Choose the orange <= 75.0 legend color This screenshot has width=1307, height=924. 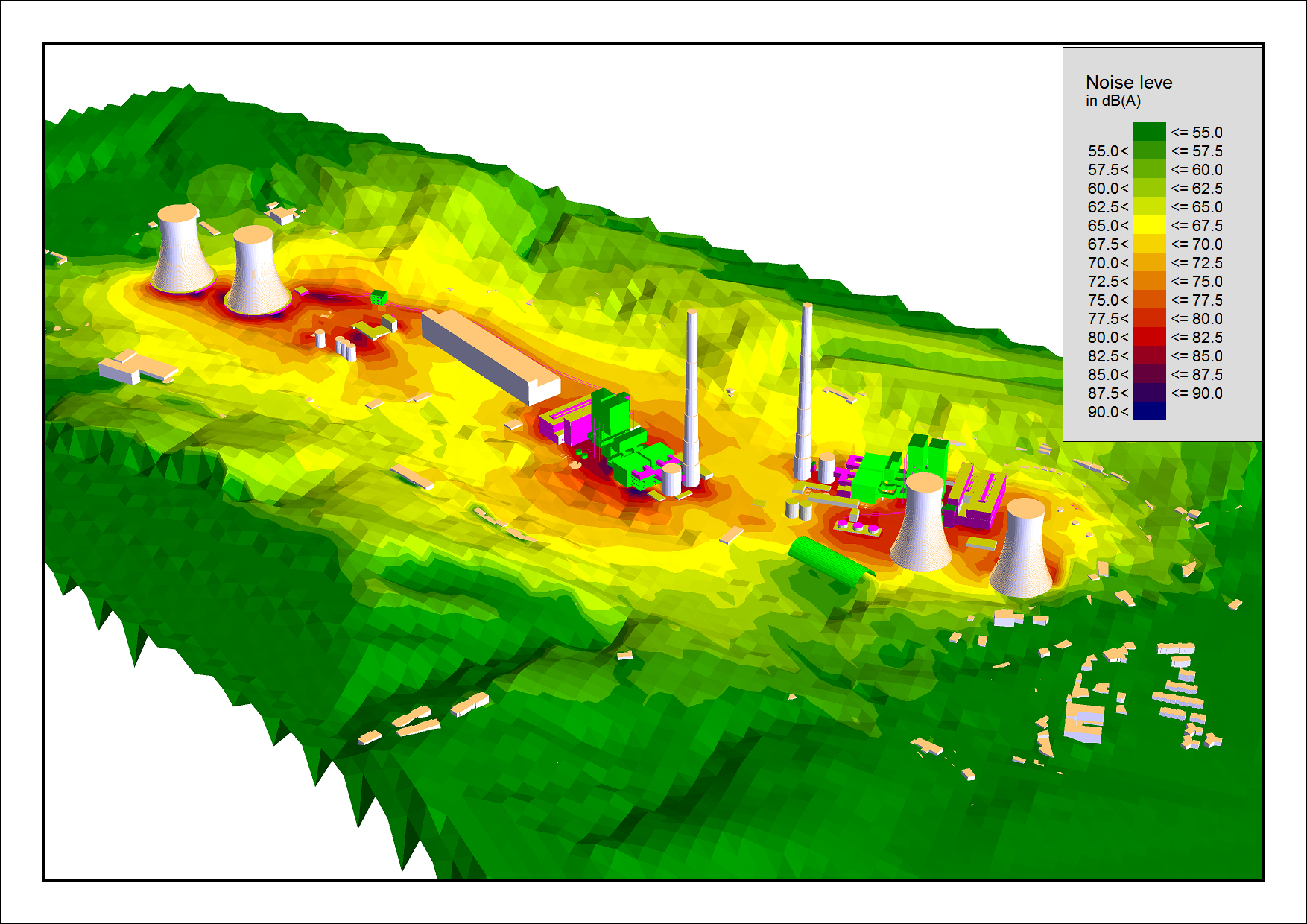[x=1148, y=281]
